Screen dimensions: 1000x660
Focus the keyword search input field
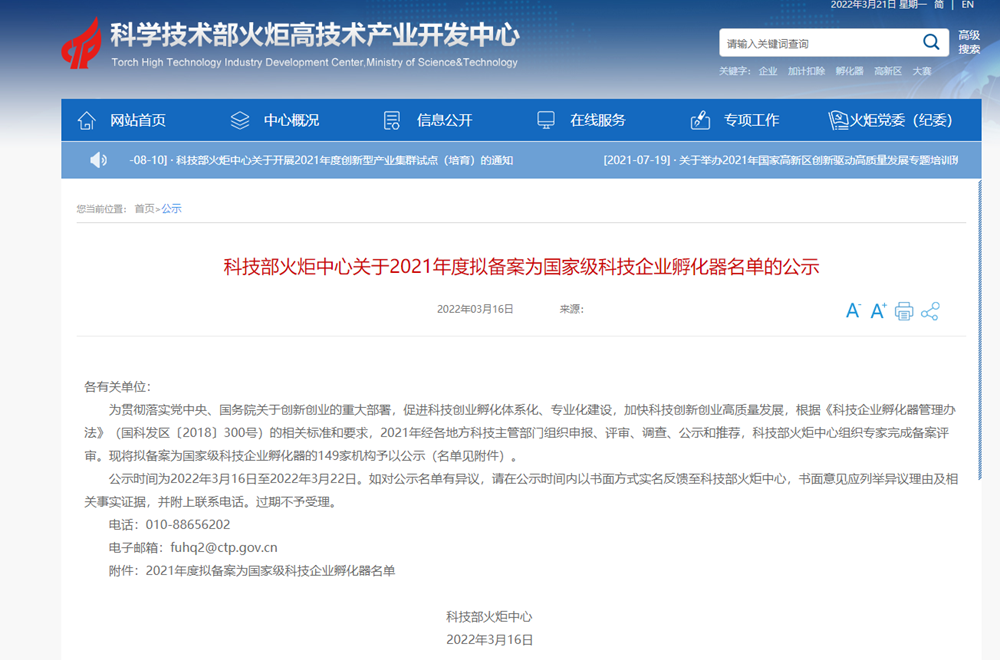815,43
